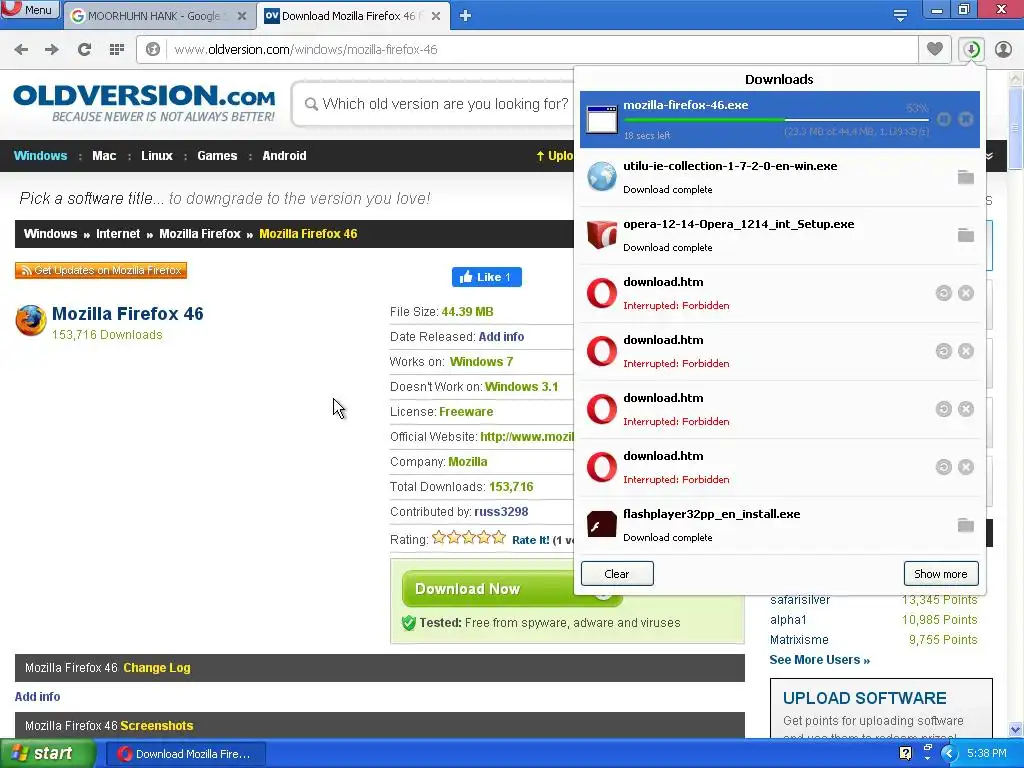The width and height of the screenshot is (1024, 768).
Task: Select utilu-ie-collection-1-7-2-0-en-win.exe entry
Action: tap(780, 178)
